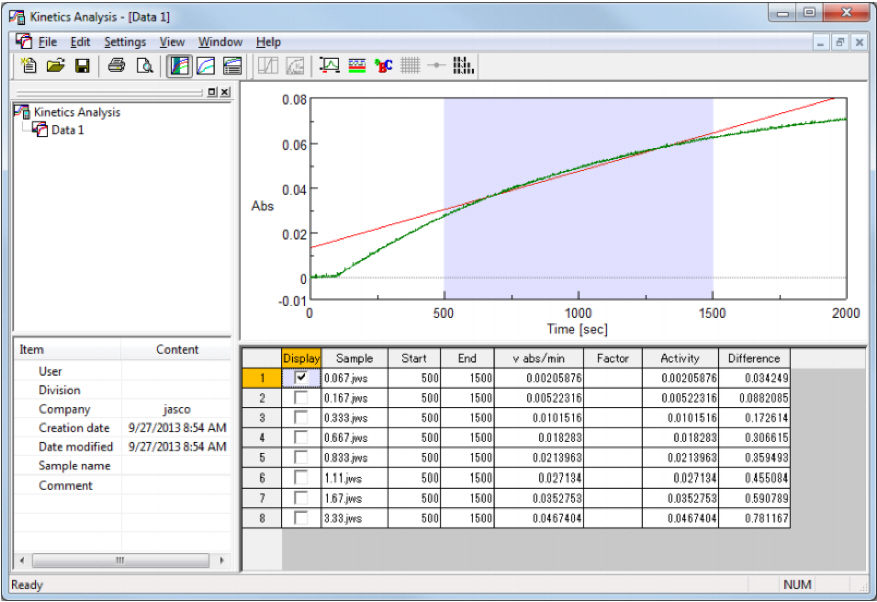This screenshot has width=877, height=602.
Task: Click the red-green 'C' toolbar icon
Action: 383,66
